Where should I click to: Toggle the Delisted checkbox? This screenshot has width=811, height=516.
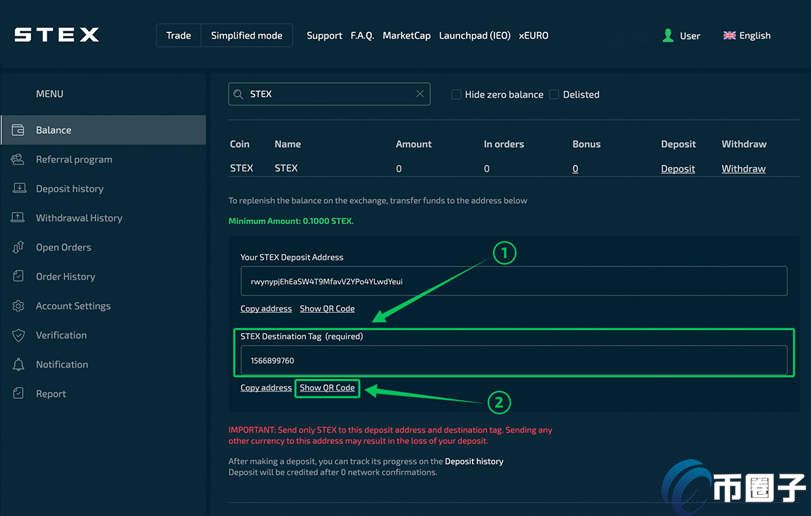(554, 94)
